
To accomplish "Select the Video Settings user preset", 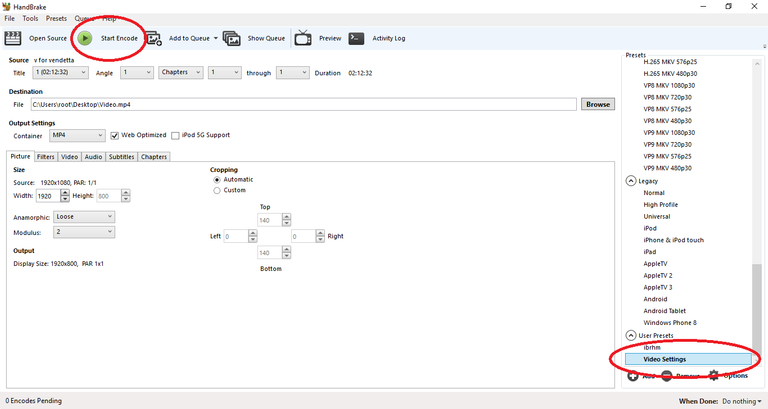I will [688, 359].
